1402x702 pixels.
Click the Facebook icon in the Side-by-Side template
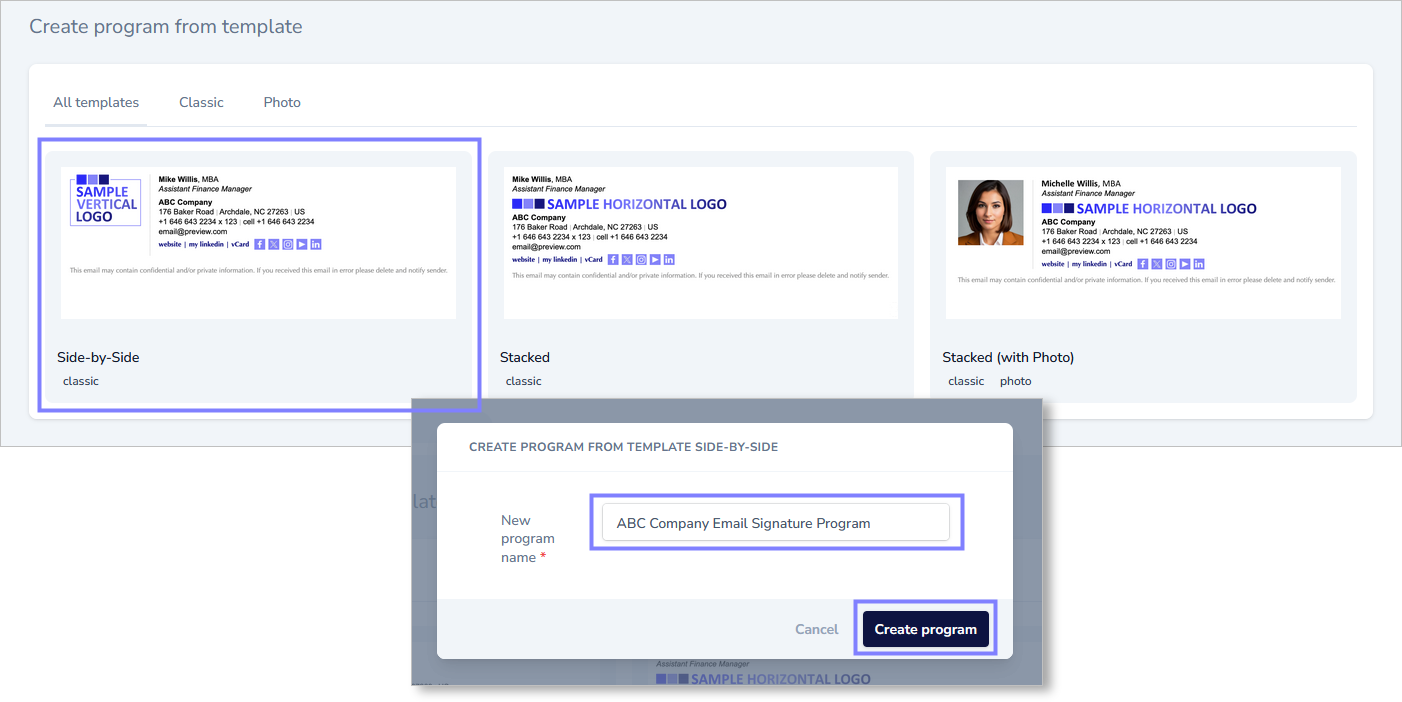[260, 244]
